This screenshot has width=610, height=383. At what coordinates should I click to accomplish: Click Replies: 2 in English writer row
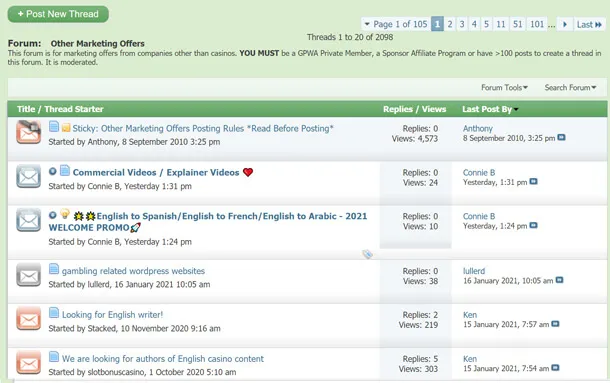point(420,315)
